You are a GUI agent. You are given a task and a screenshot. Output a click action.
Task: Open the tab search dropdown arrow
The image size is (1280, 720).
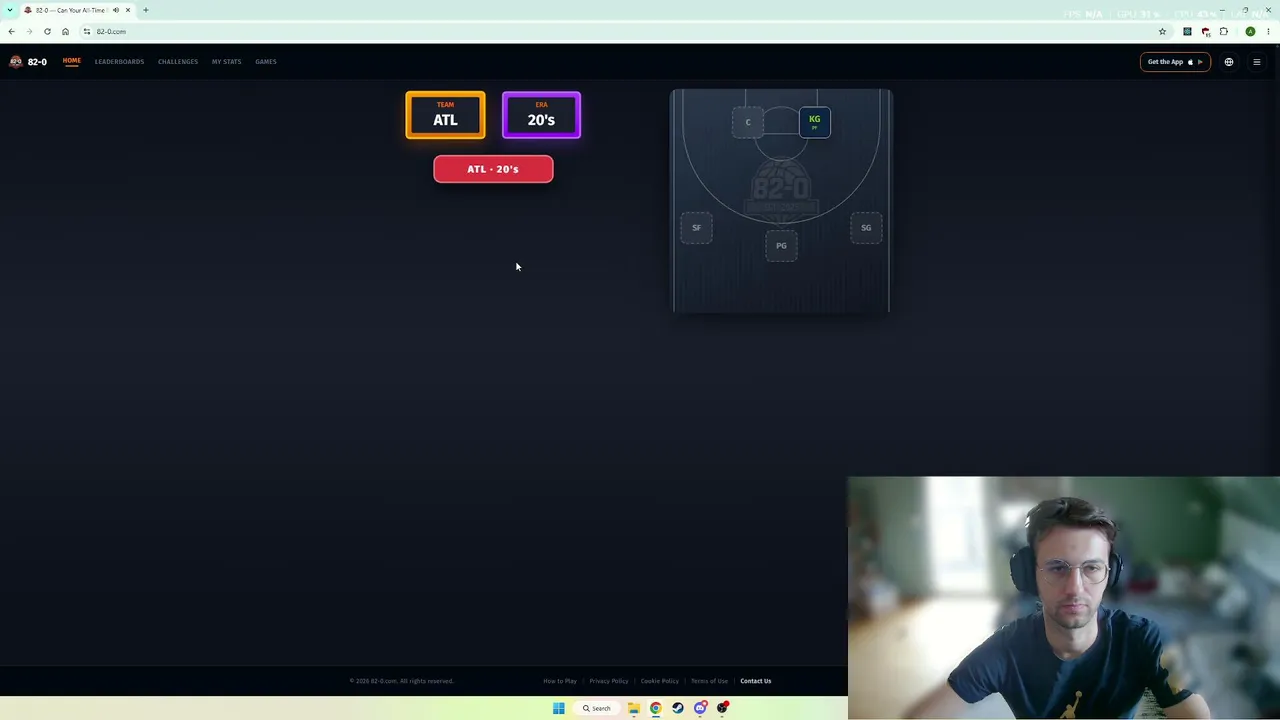[10, 10]
